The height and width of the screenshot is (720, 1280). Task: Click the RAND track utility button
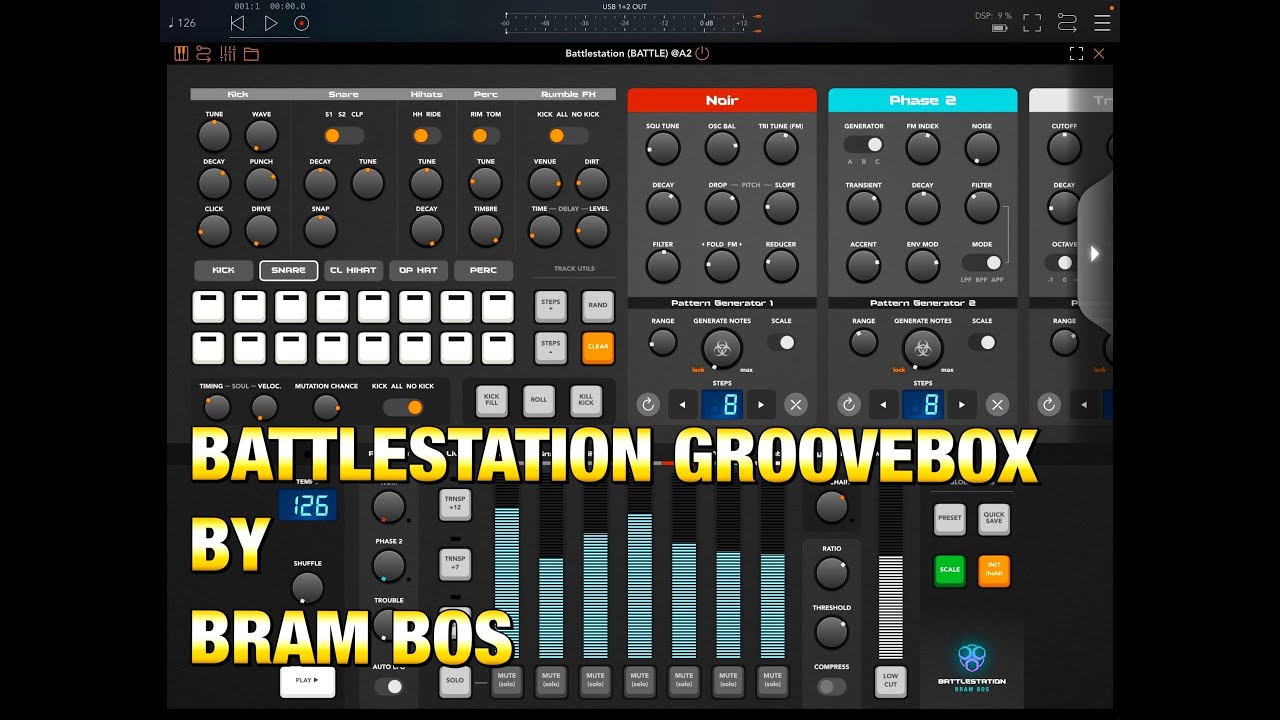click(x=598, y=305)
